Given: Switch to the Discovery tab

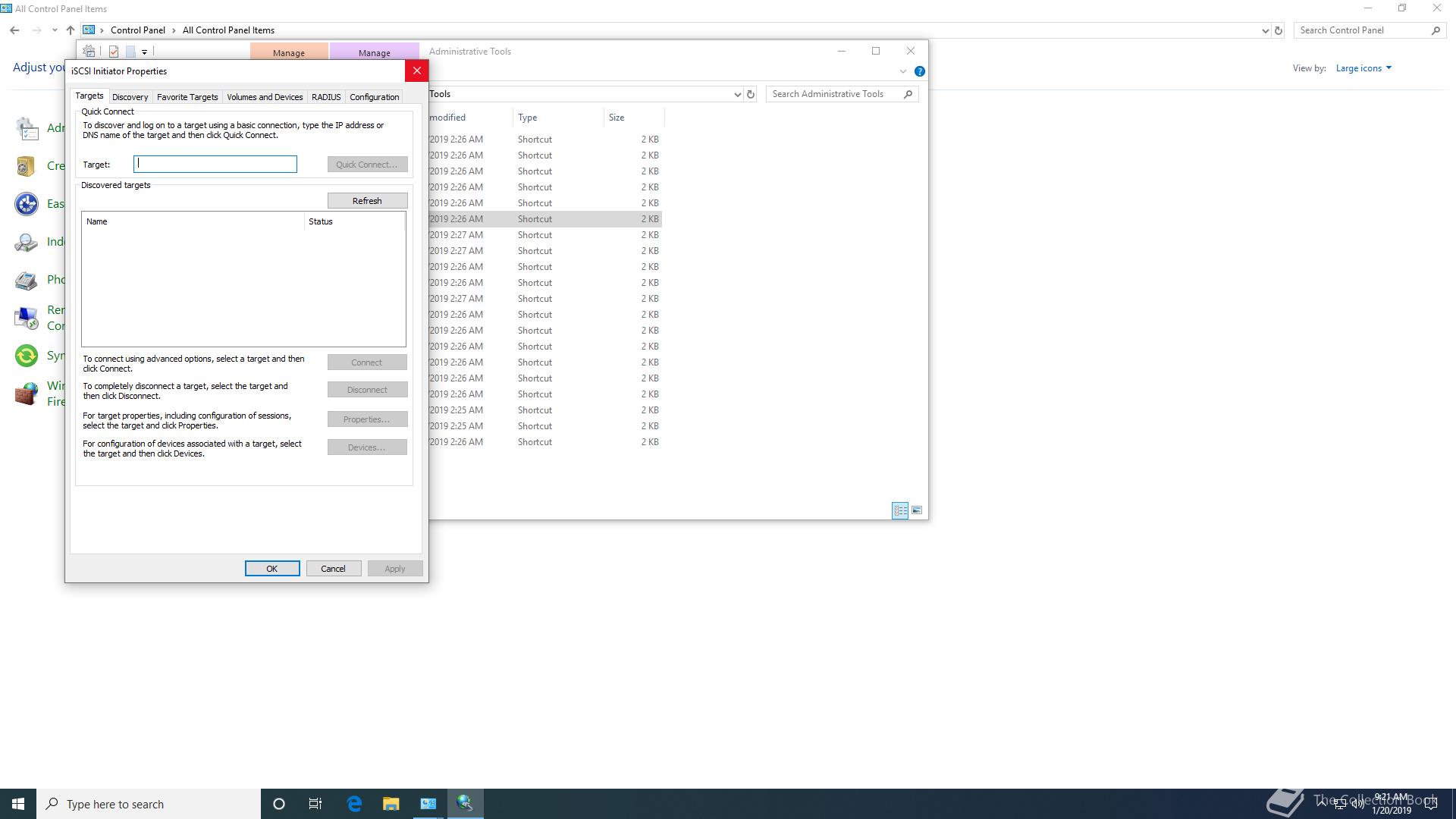Looking at the screenshot, I should tap(130, 97).
